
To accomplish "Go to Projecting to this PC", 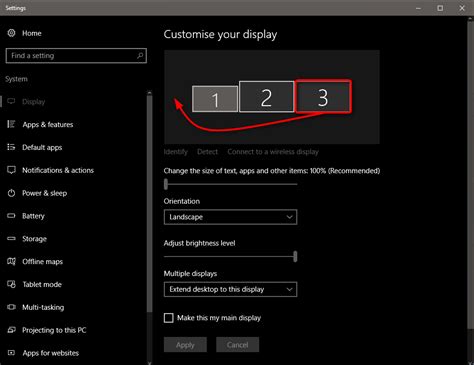I will pos(54,330).
